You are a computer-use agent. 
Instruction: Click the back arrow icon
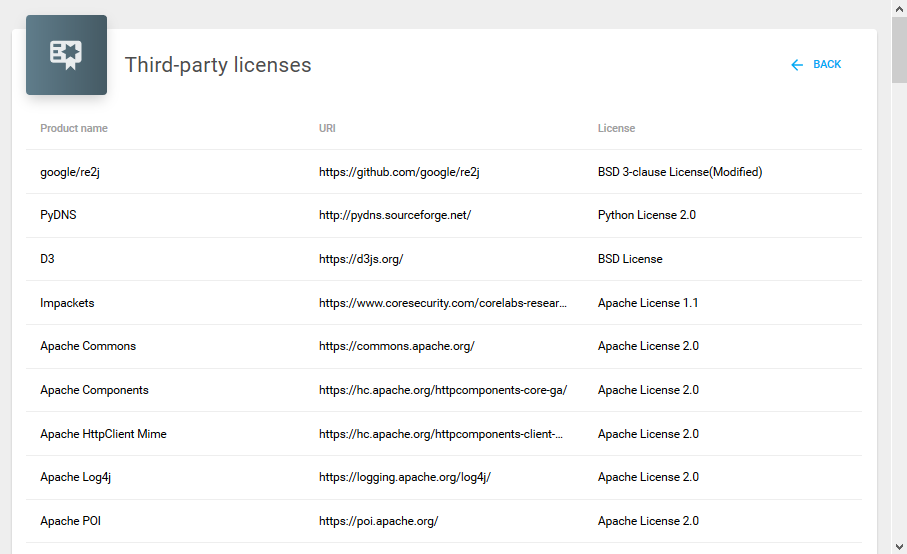point(797,65)
